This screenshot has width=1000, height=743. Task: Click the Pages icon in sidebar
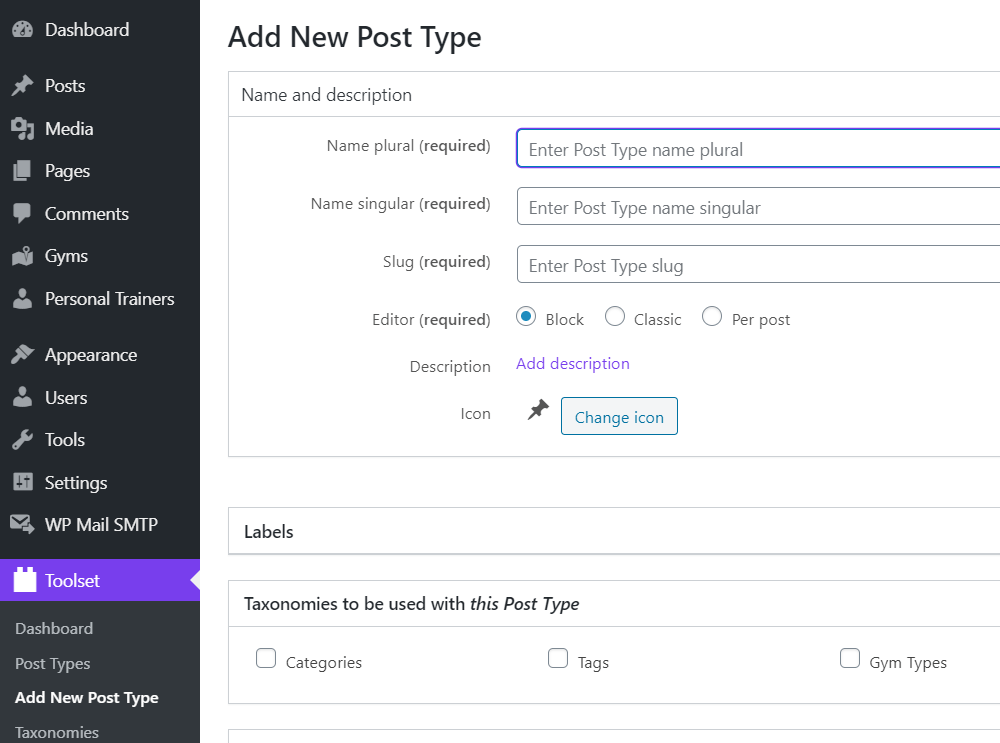[x=22, y=172]
